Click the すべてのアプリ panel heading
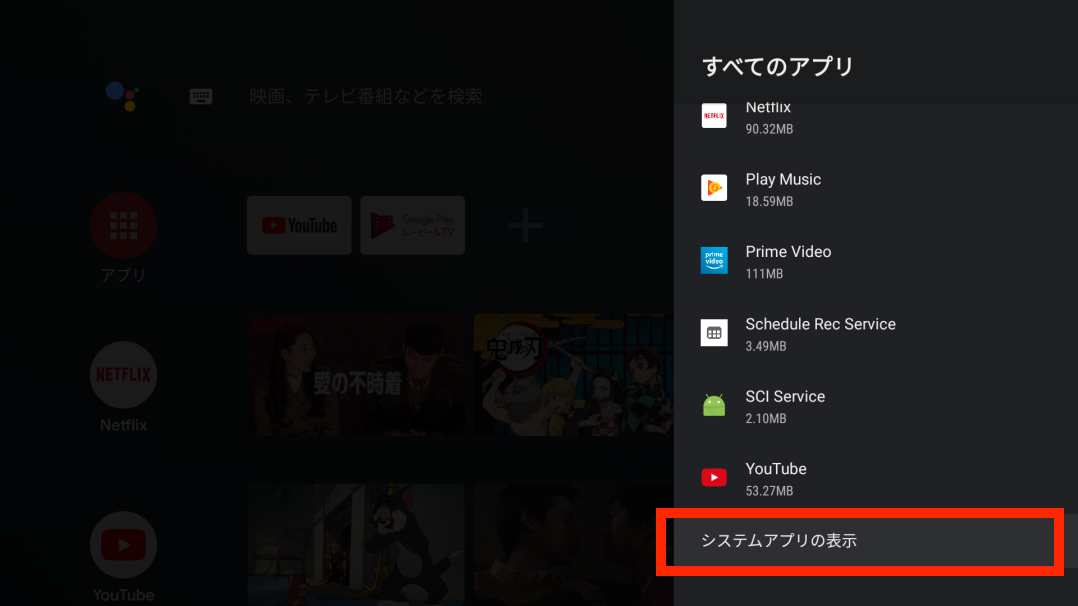 778,67
